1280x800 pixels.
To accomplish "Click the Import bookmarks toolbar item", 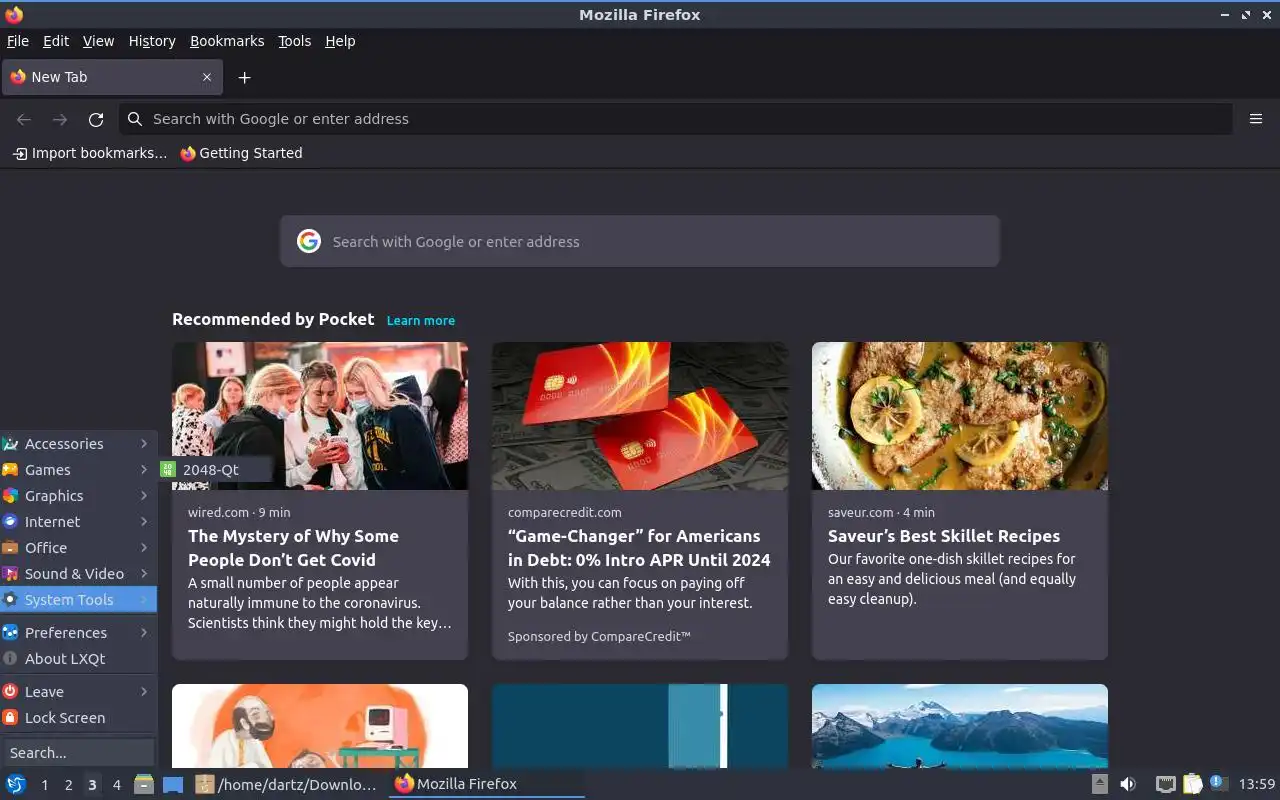I will point(90,153).
